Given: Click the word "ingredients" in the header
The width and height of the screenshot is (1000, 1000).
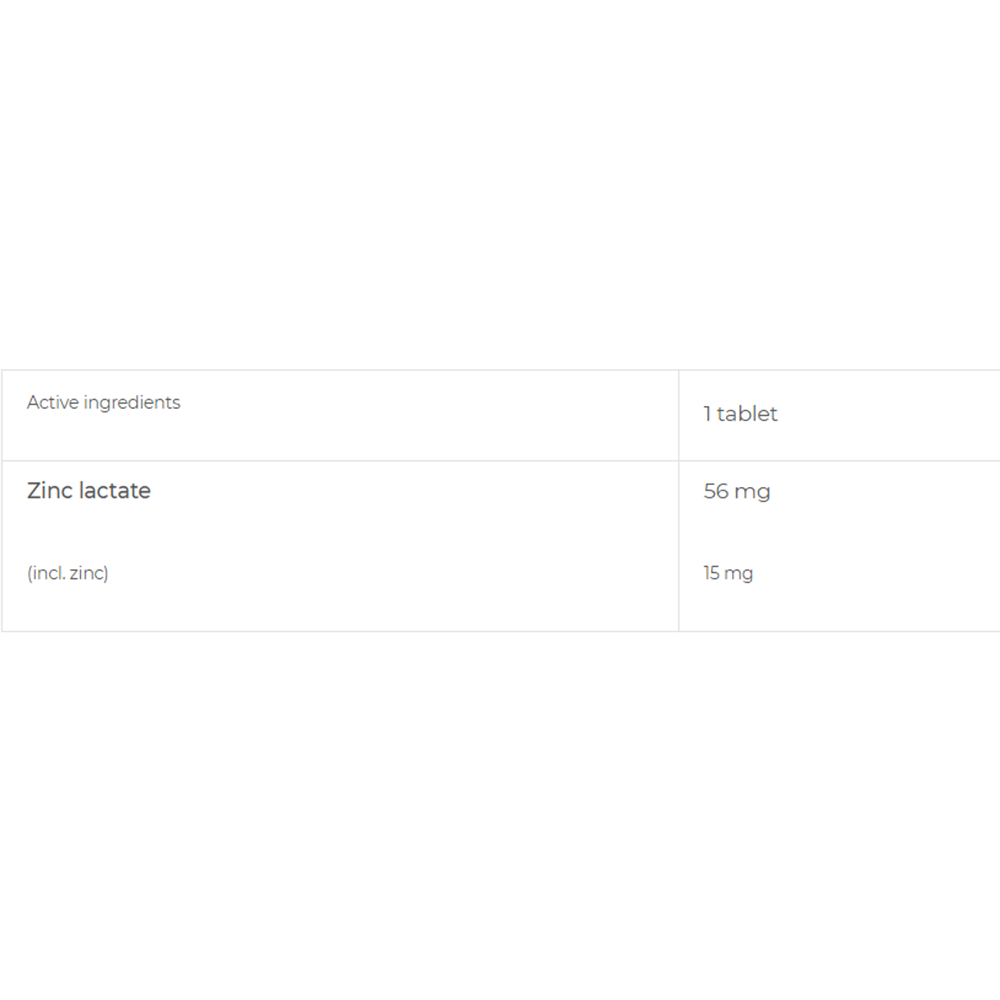Looking at the screenshot, I should coord(132,403).
